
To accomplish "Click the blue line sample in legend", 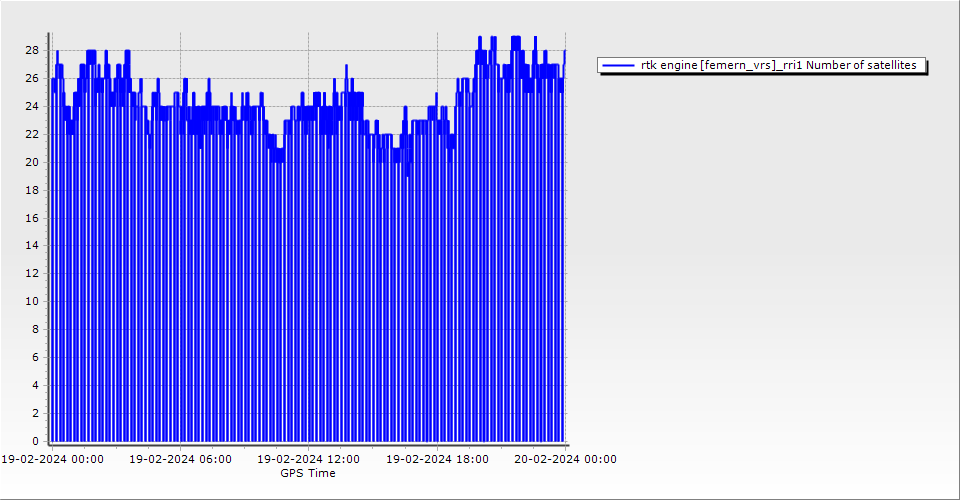I will pos(619,65).
